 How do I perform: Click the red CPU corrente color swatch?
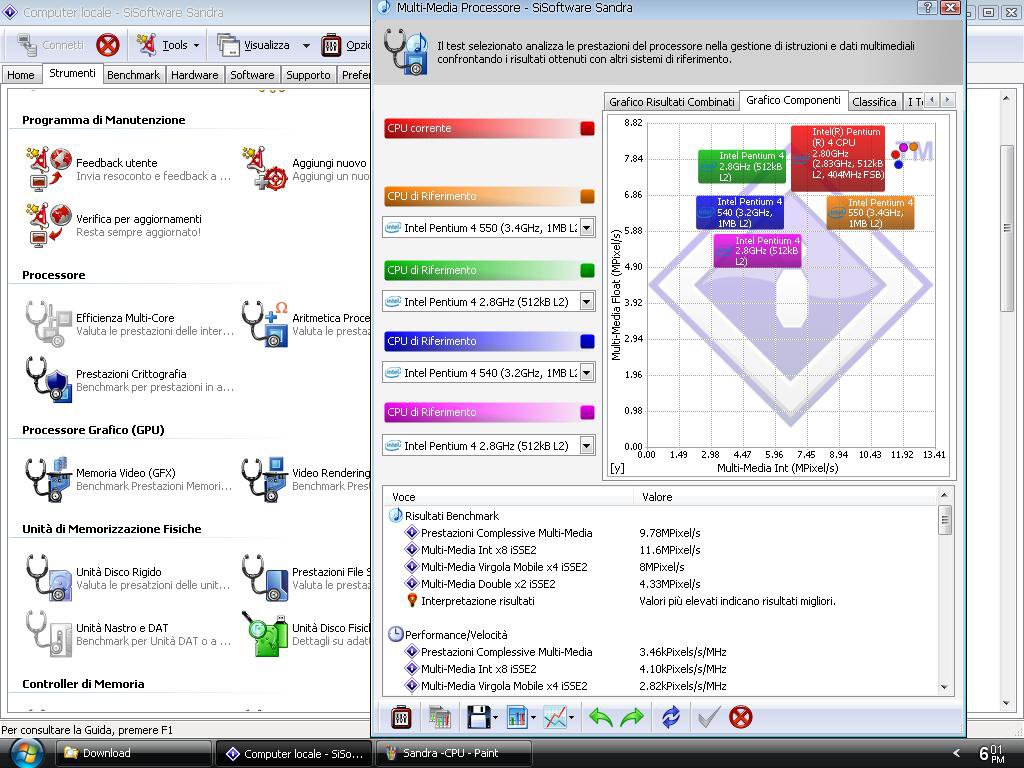[587, 128]
